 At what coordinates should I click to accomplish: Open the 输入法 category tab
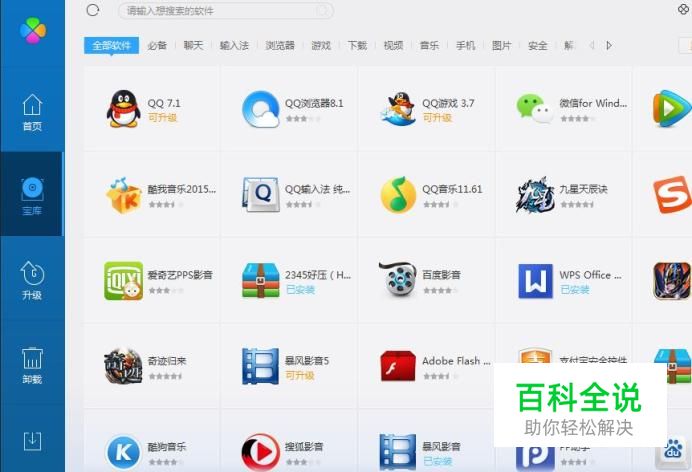tap(234, 45)
